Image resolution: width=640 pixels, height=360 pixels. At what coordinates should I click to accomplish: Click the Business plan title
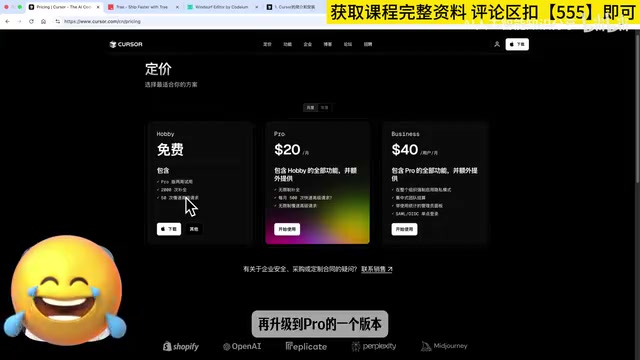click(x=405, y=134)
